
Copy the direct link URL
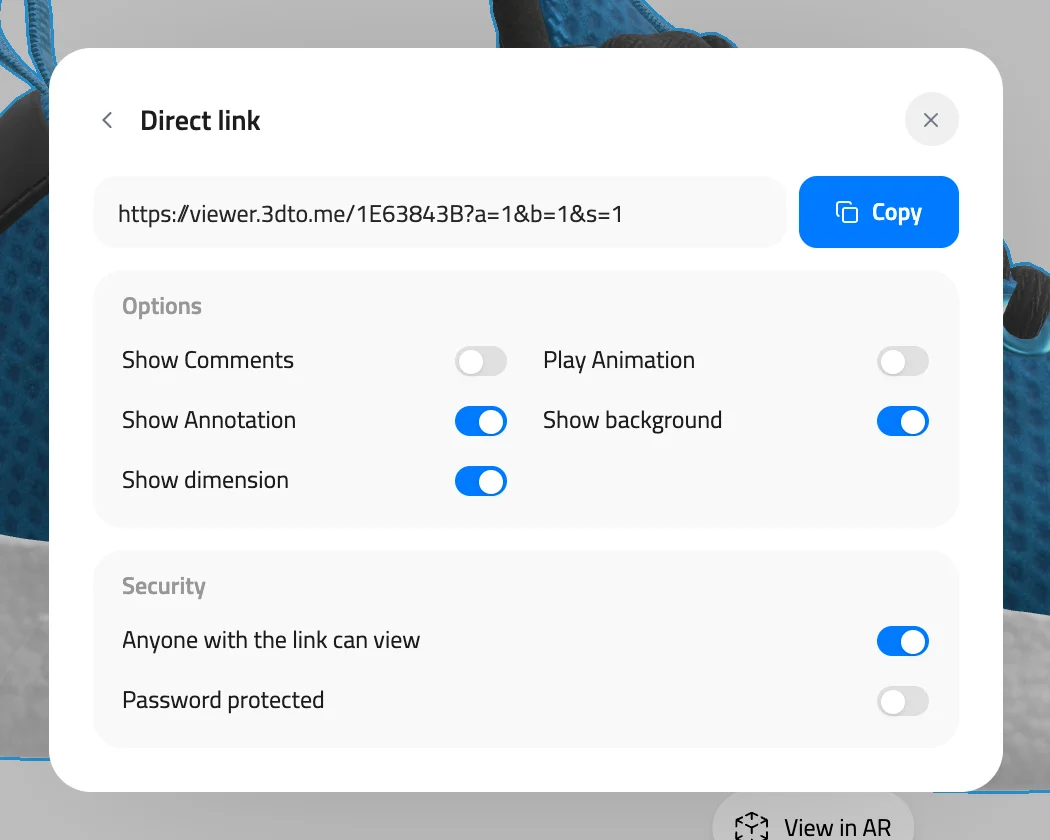tap(879, 212)
